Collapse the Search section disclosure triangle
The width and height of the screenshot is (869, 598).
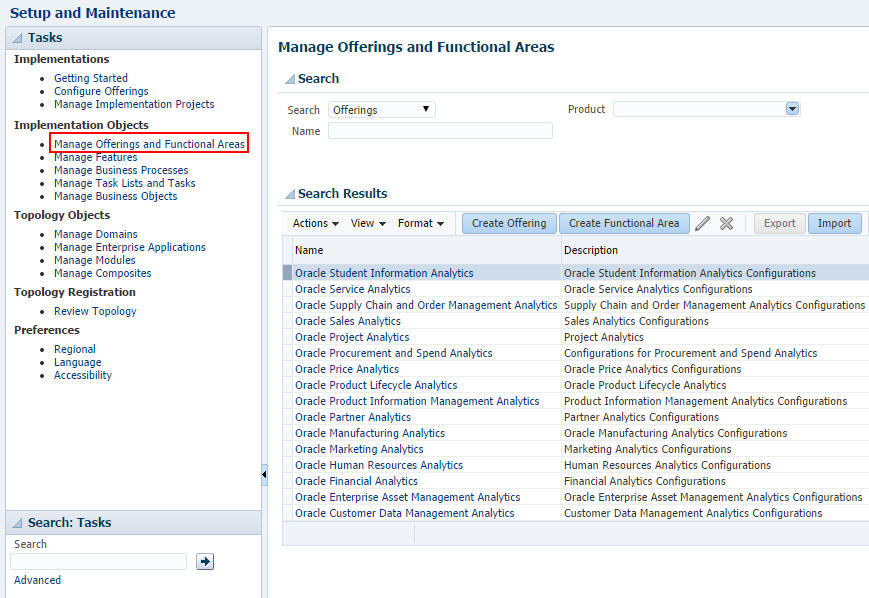[289, 79]
